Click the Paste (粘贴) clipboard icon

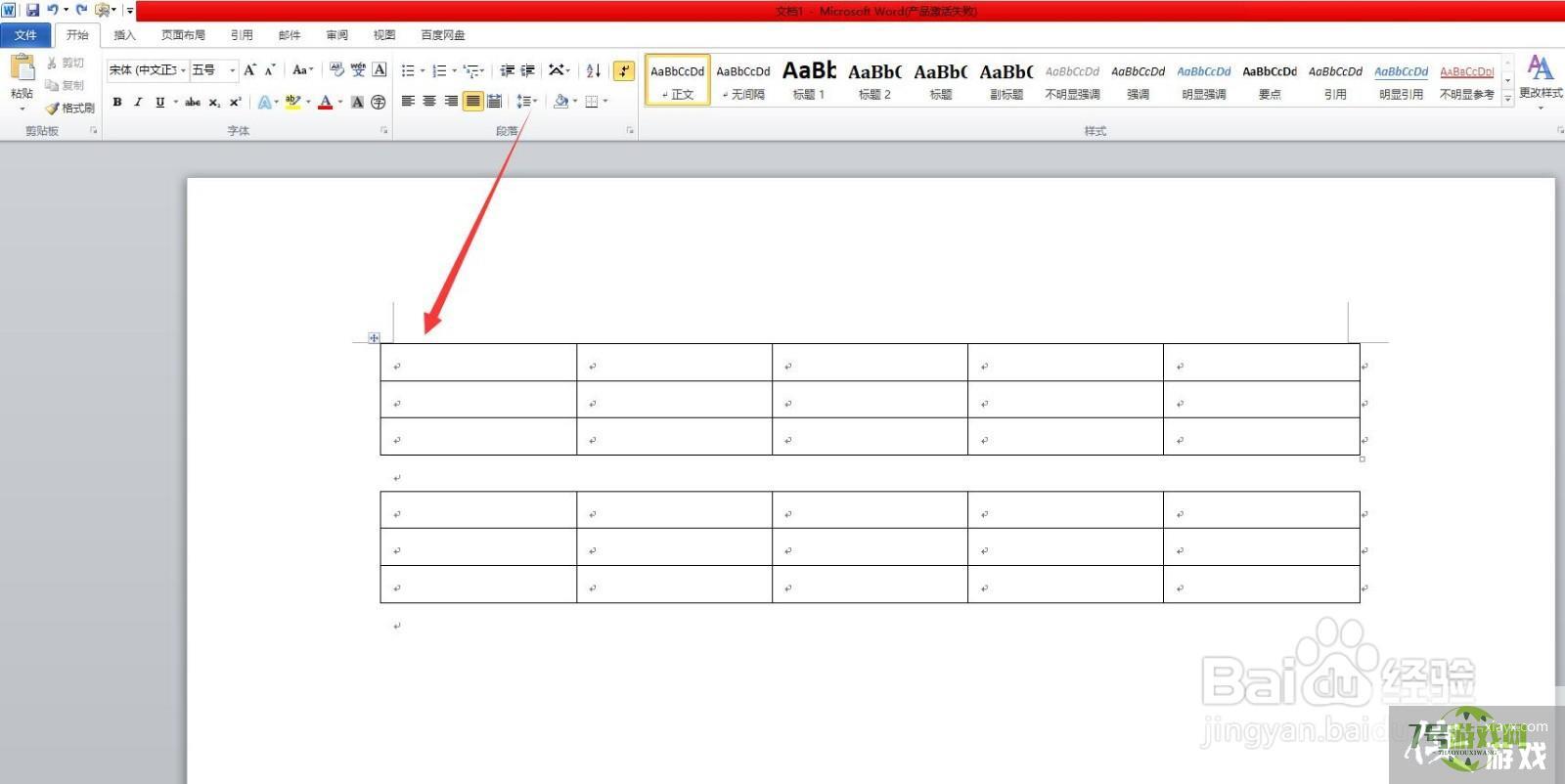[x=22, y=68]
